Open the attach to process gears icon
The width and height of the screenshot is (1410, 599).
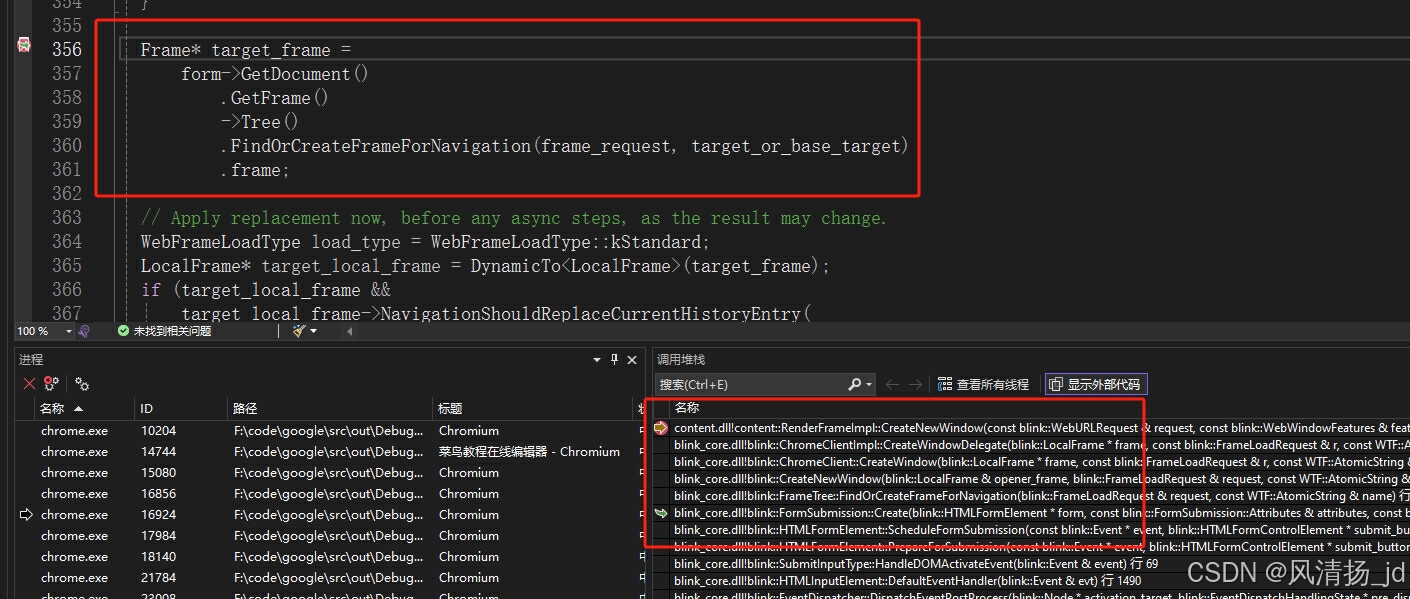click(x=82, y=384)
